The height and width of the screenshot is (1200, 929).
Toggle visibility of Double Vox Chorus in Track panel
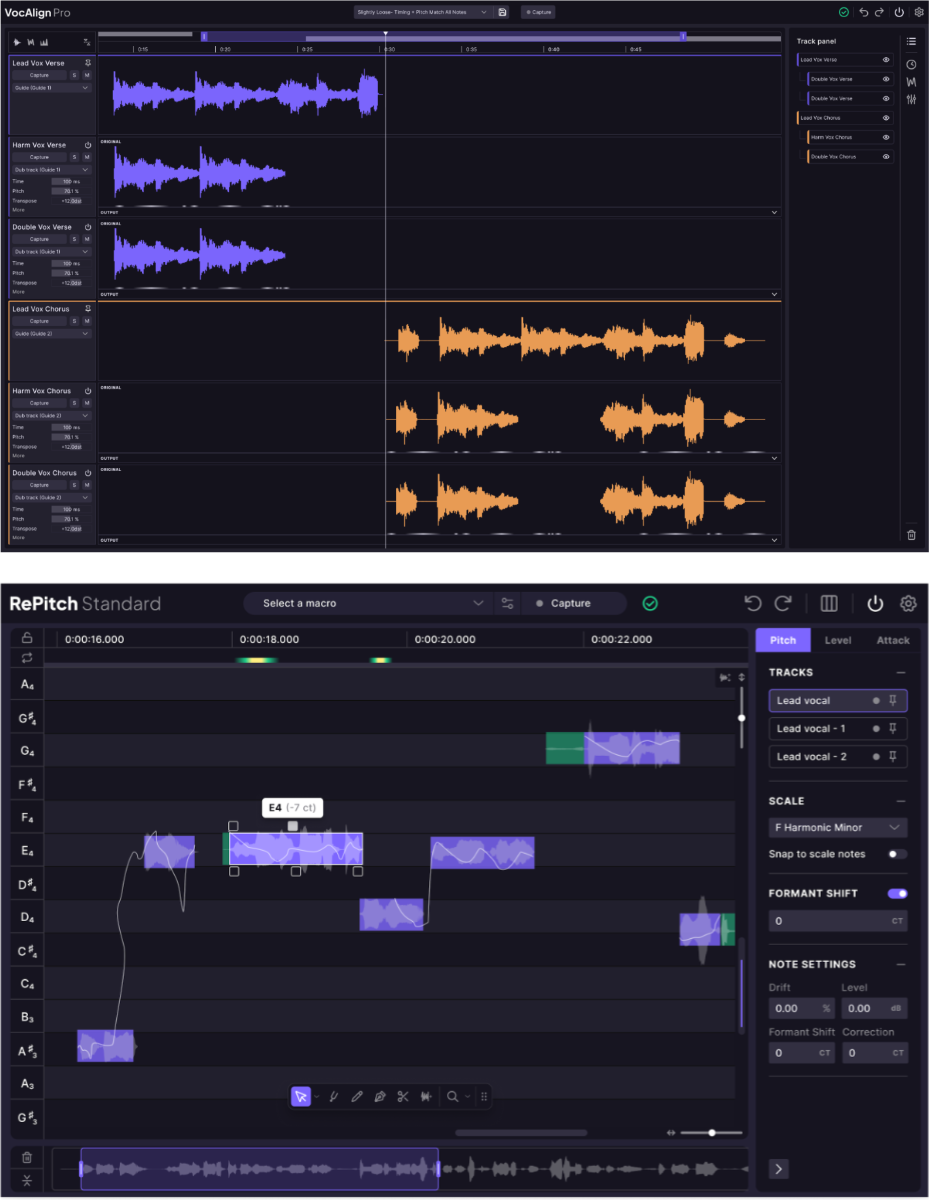click(886, 157)
